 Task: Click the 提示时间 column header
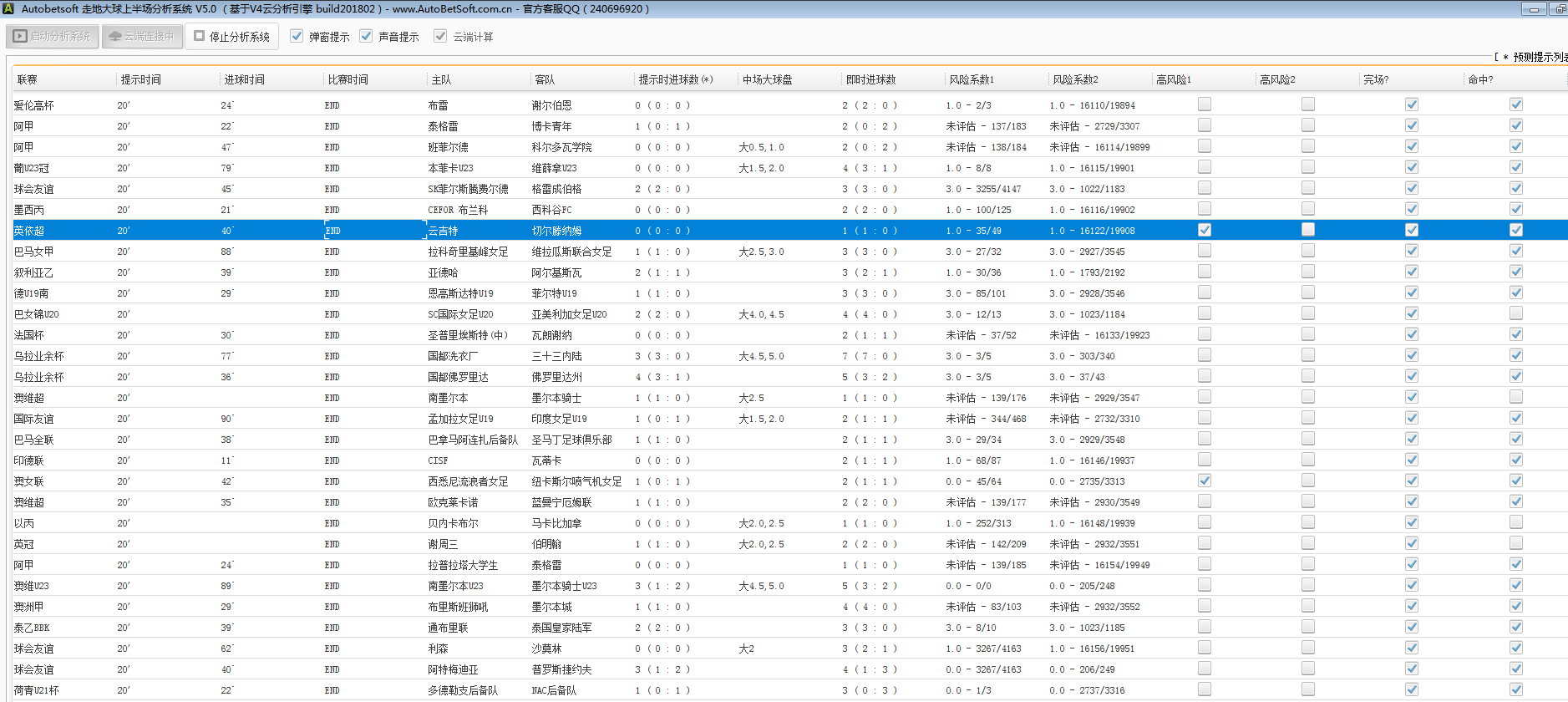click(140, 79)
